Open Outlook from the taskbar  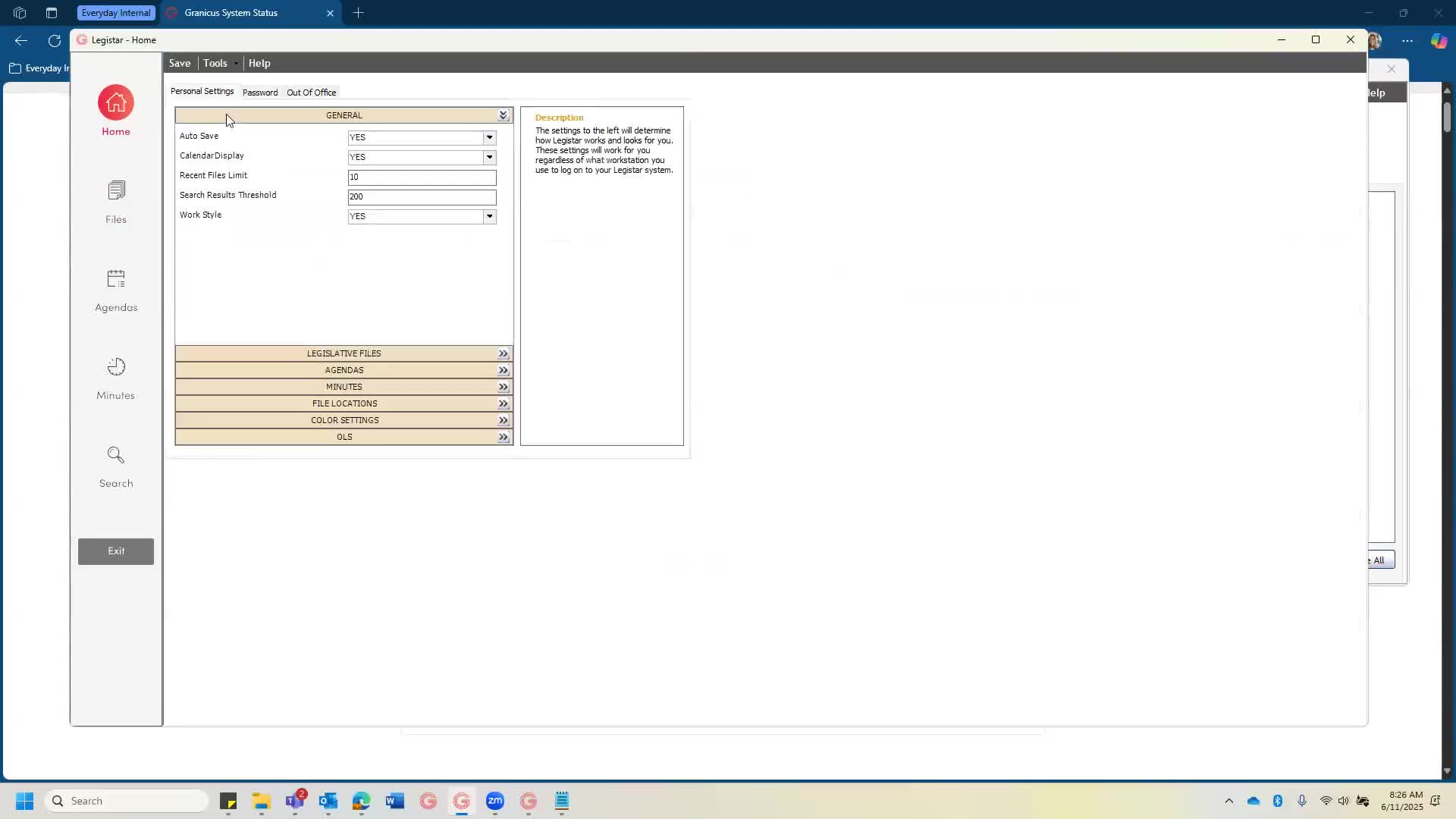[x=328, y=801]
